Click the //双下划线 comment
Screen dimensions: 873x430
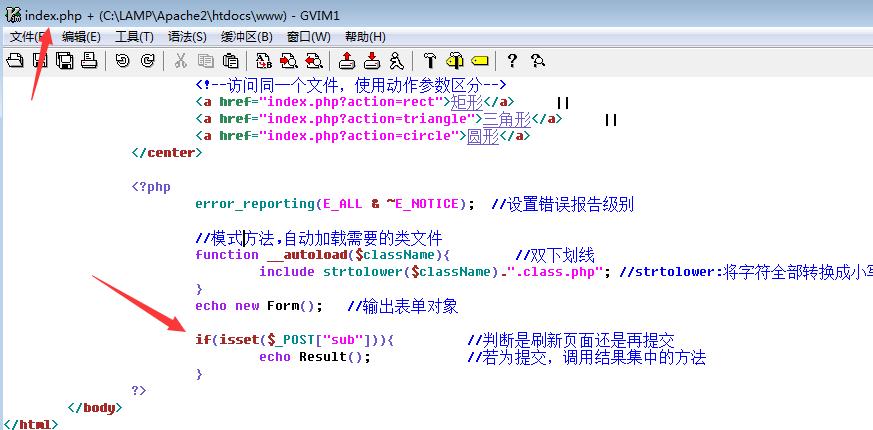point(555,256)
